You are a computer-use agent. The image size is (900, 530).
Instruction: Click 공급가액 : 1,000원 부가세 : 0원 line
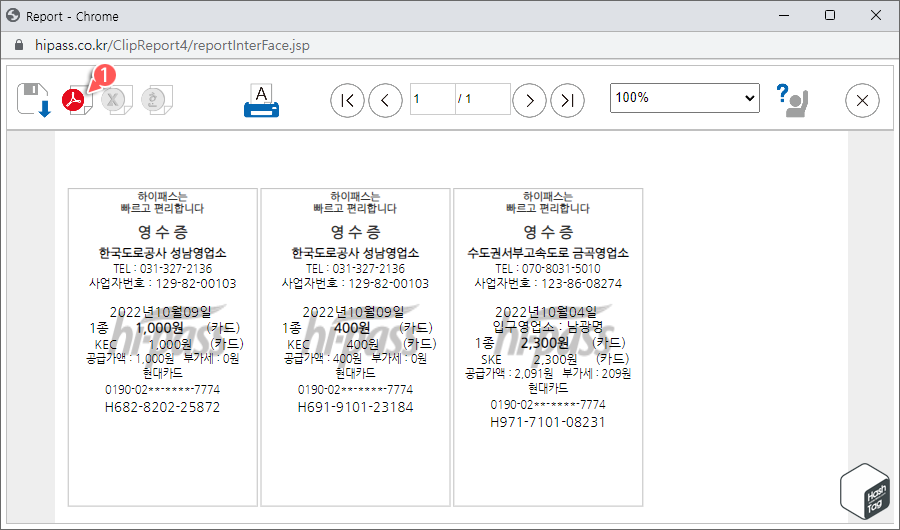[162, 358]
